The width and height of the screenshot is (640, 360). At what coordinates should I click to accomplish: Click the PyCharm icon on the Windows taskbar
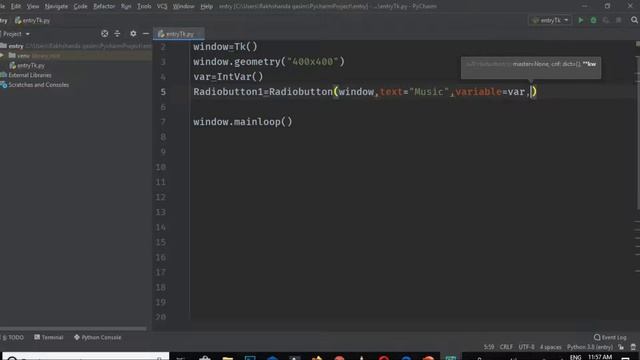click(x=451, y=358)
